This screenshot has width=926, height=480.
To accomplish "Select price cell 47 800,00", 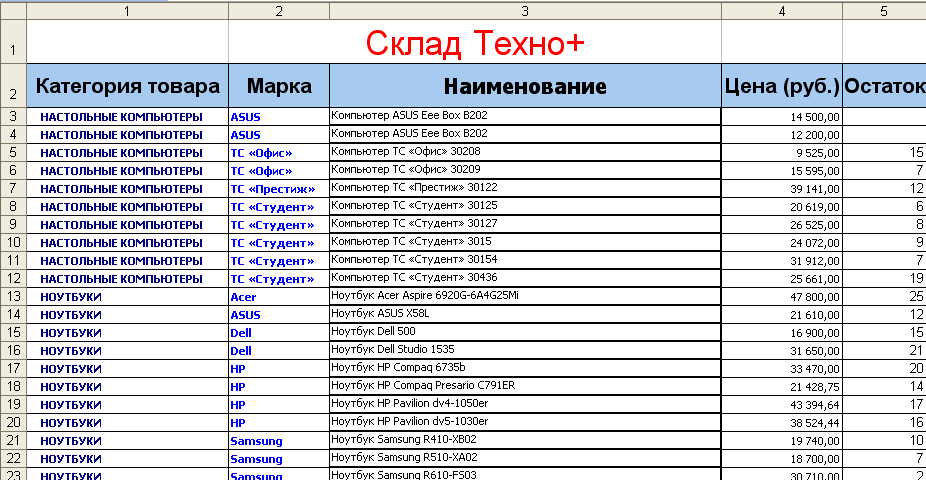I will [782, 297].
